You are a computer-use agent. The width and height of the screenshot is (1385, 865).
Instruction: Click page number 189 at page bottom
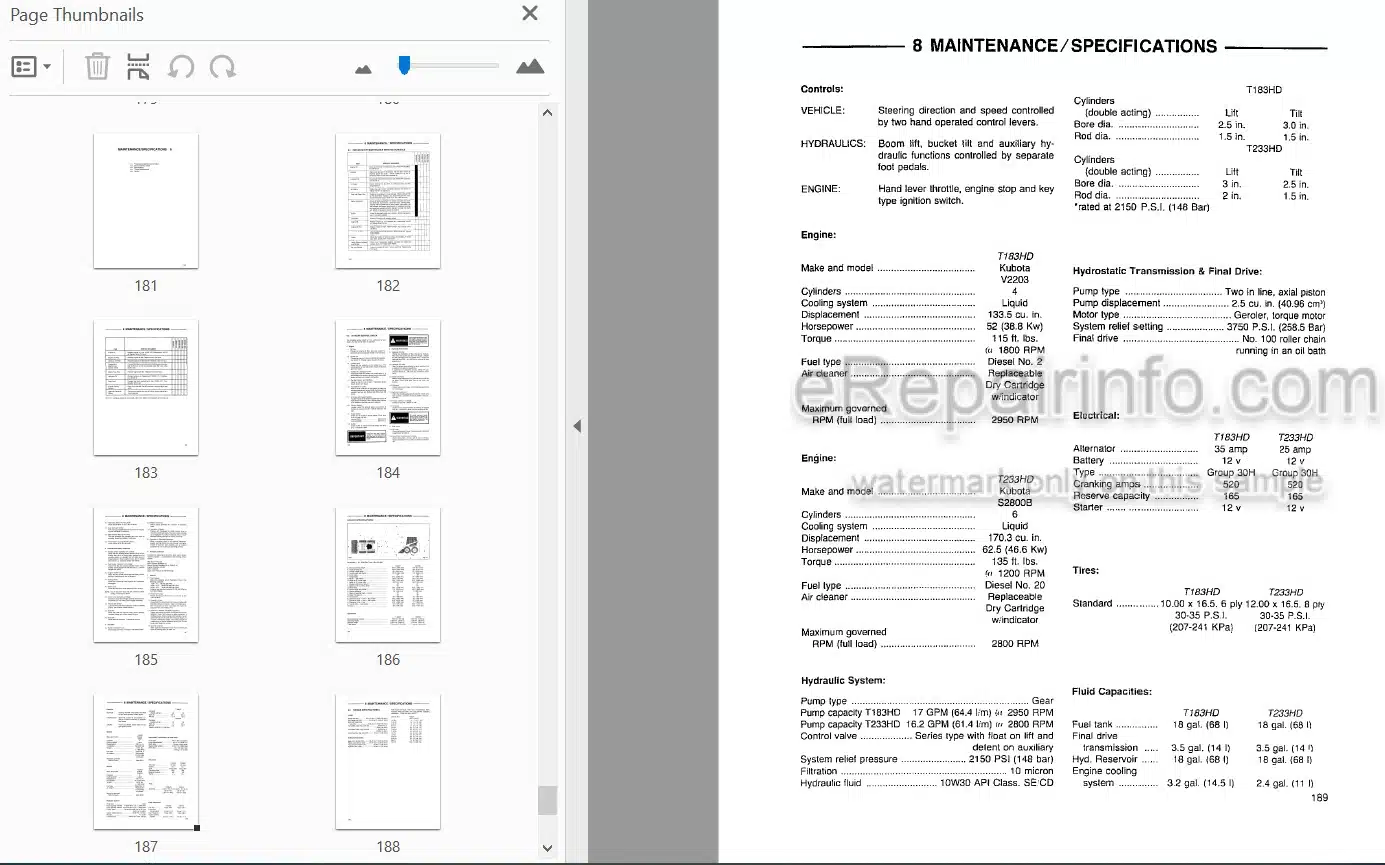click(1318, 798)
